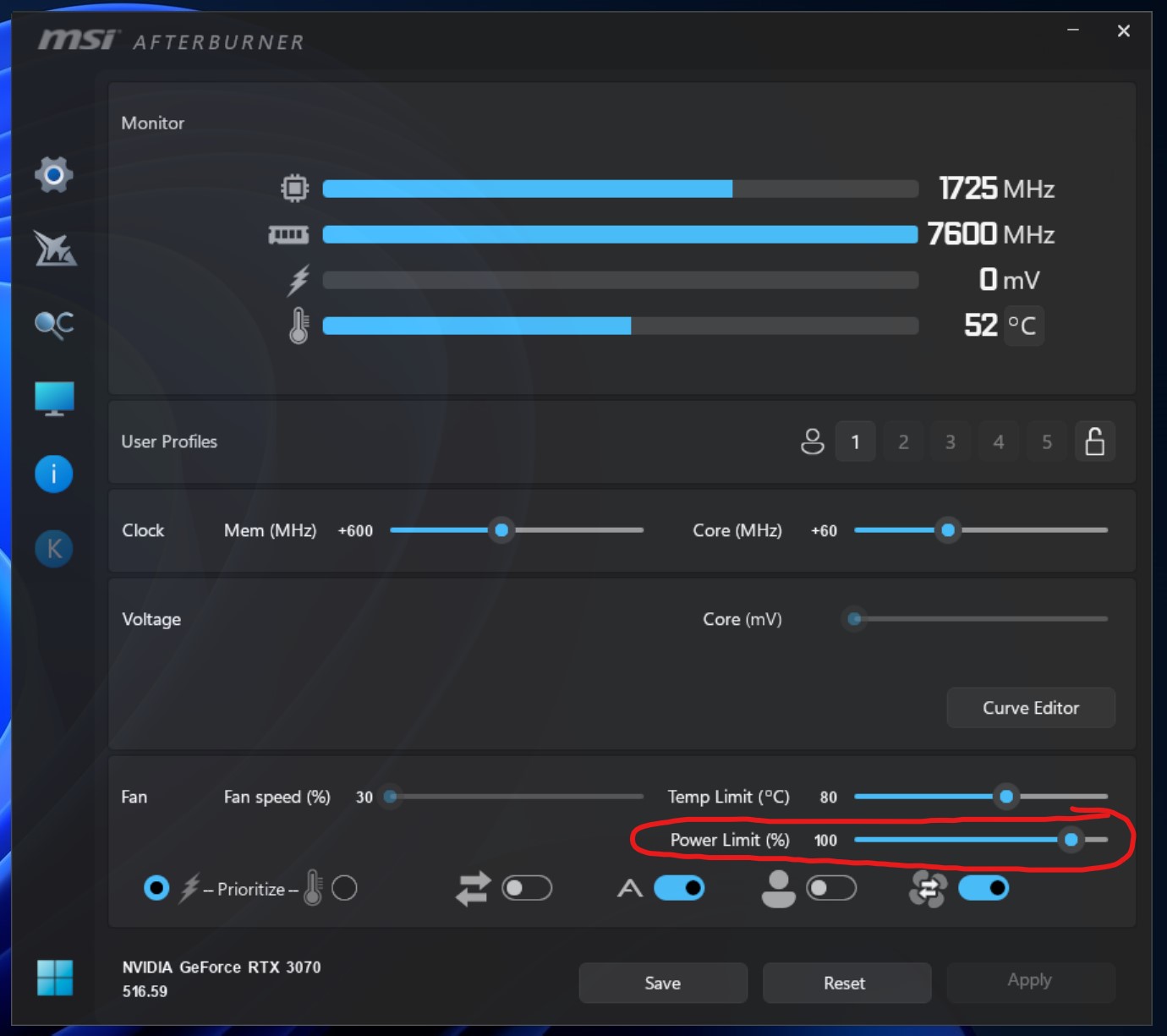The height and width of the screenshot is (1036, 1167).
Task: Select the prioritize temperature limit radio button
Action: point(343,888)
